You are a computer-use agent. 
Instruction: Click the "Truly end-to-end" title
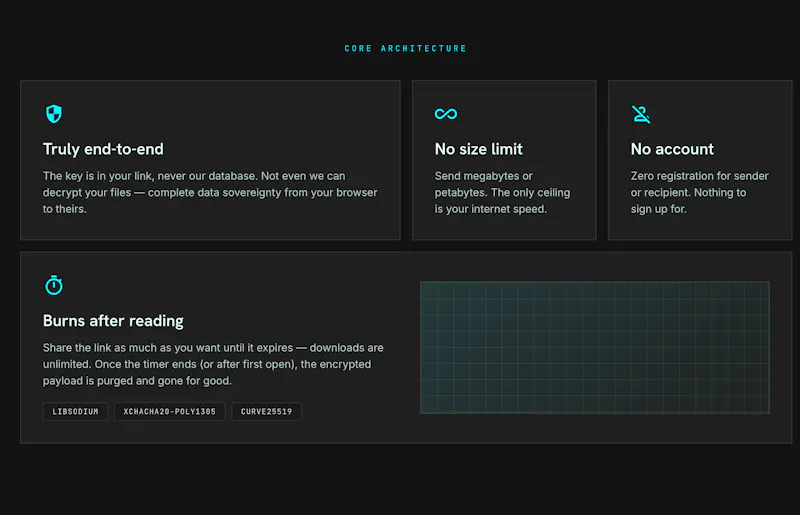tap(103, 149)
